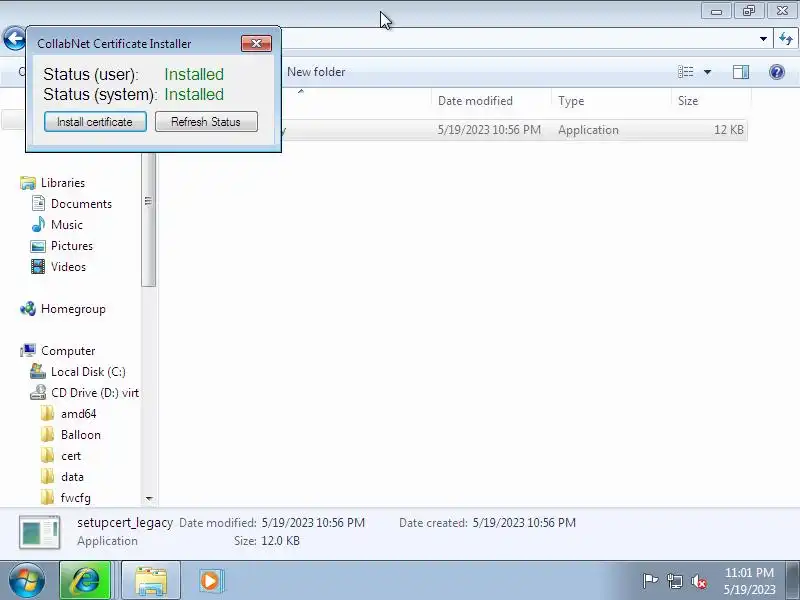Click the address bar refresh icon
Viewport: 800px width, 600px height.
point(786,39)
